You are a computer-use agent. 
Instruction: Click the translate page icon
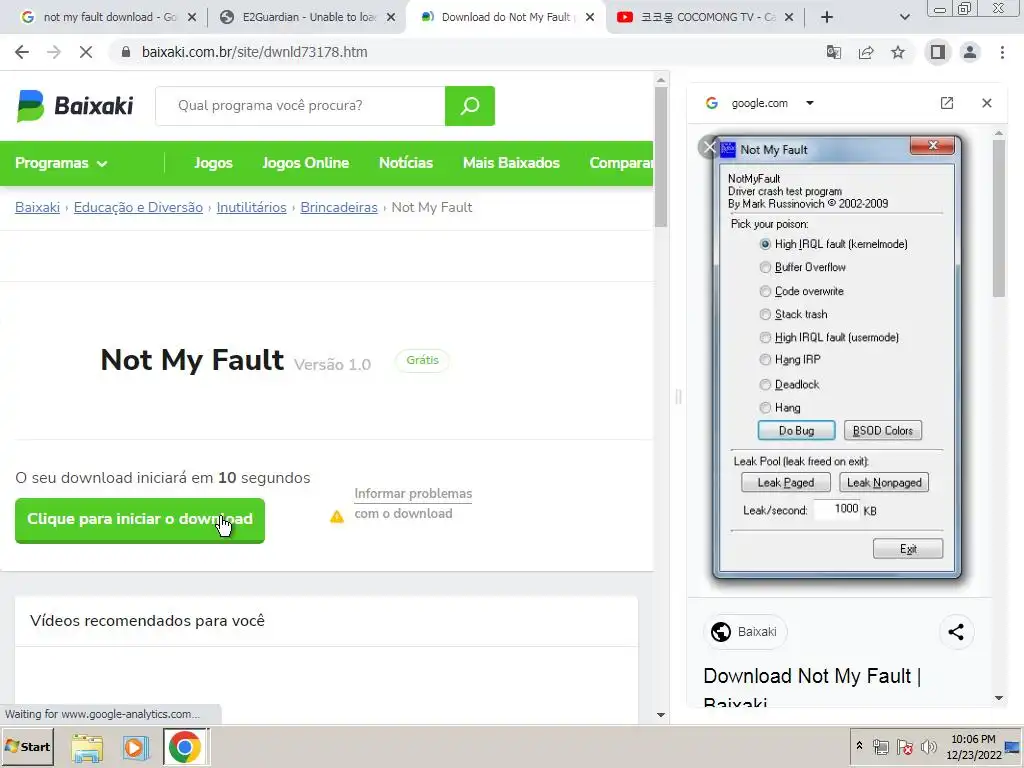coord(834,52)
